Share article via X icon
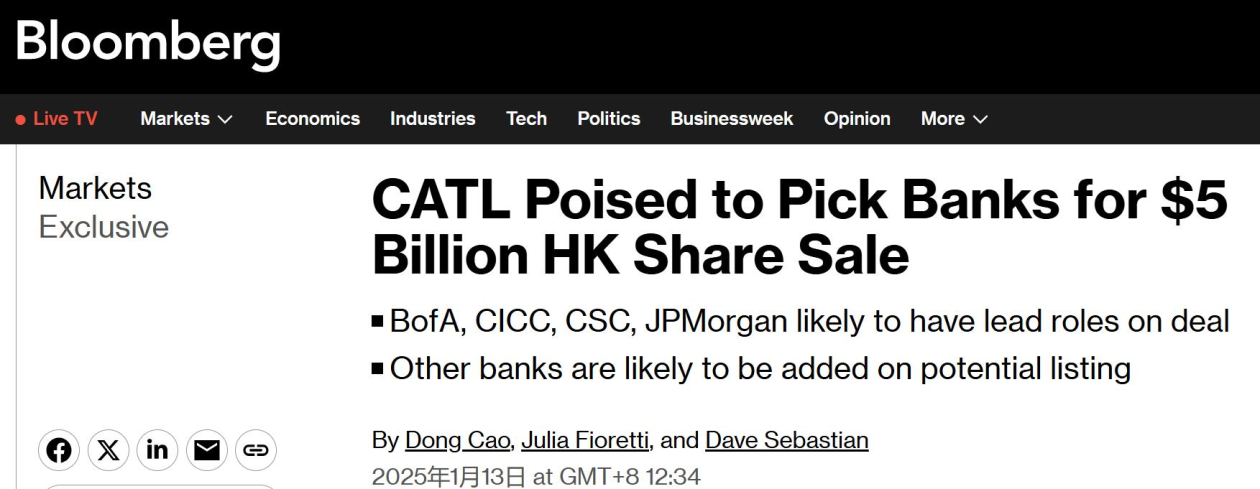The height and width of the screenshot is (489, 1260). pos(108,451)
